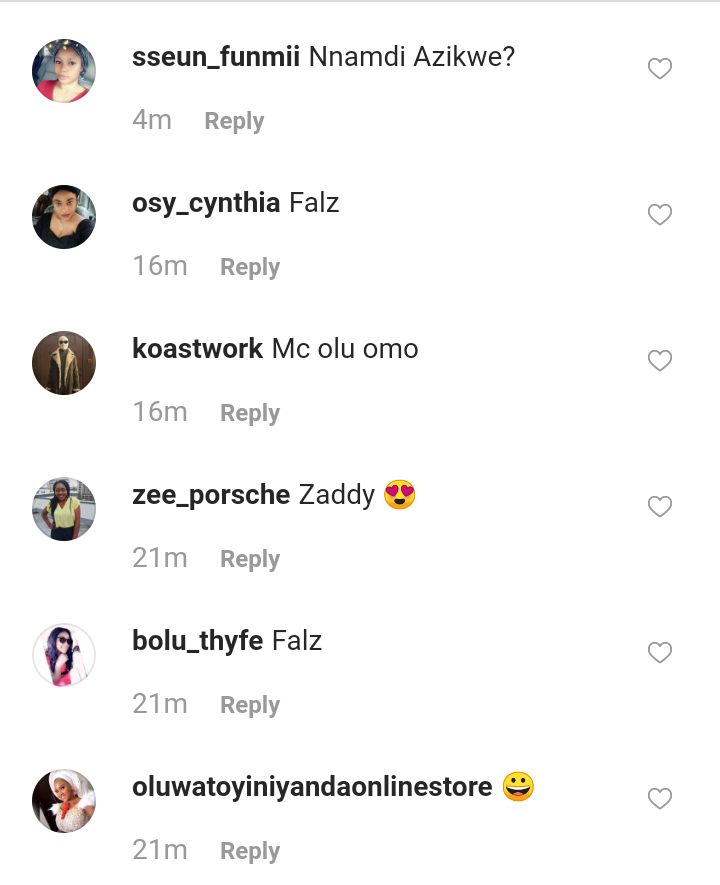Go to zee_porsche username link
The width and height of the screenshot is (720, 885).
211,495
